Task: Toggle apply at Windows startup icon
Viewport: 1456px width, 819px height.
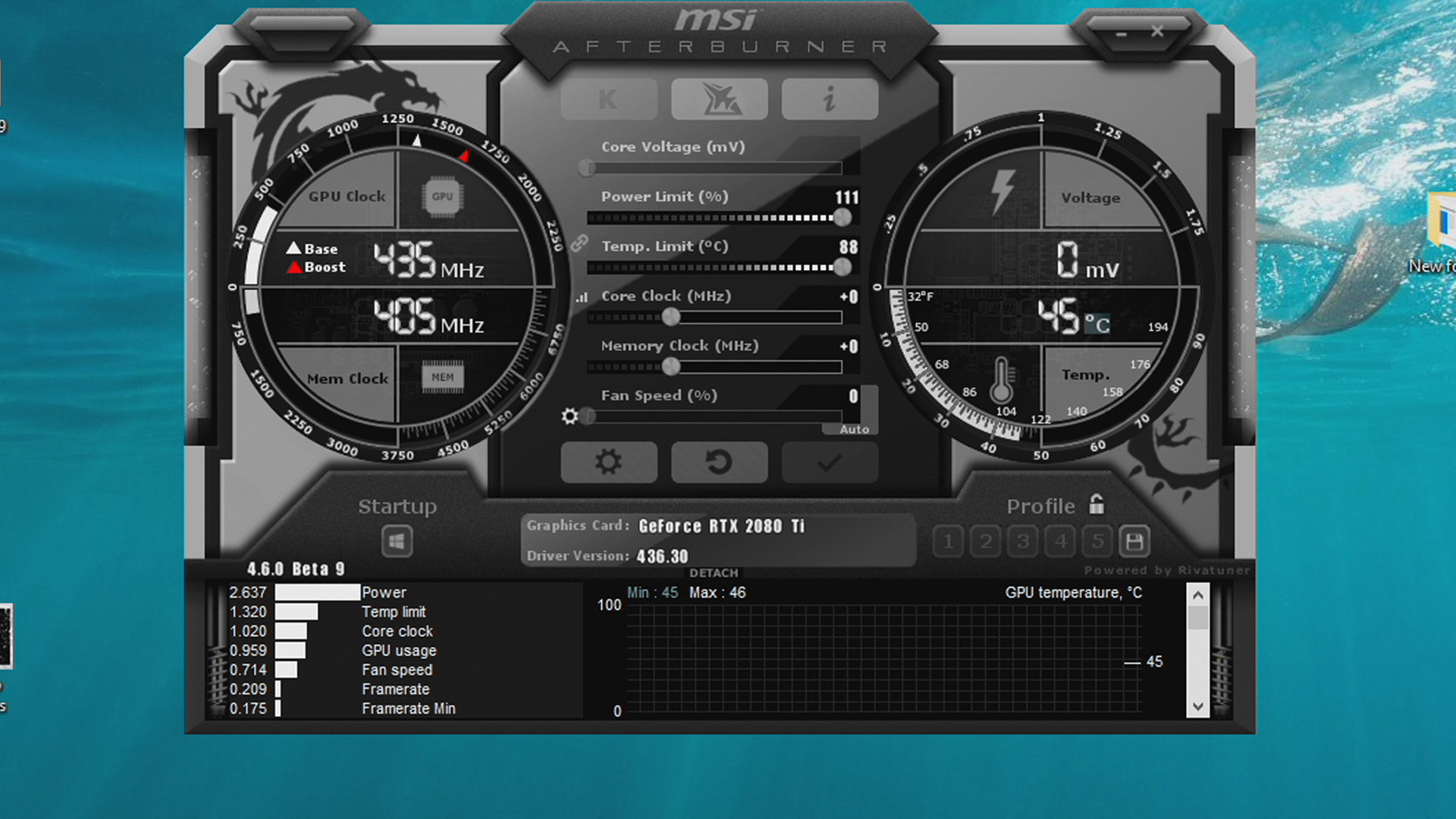Action: coord(397,541)
